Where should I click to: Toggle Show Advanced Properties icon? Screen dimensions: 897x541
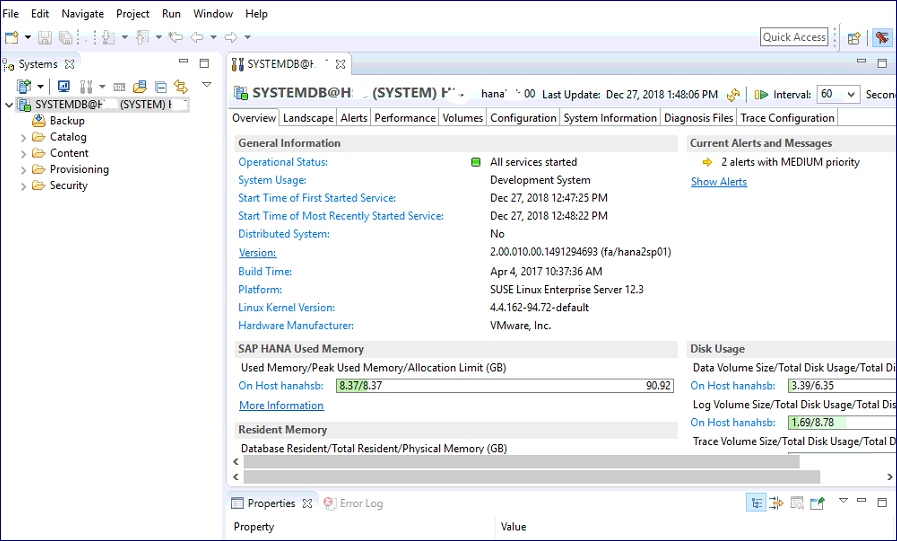[x=776, y=503]
